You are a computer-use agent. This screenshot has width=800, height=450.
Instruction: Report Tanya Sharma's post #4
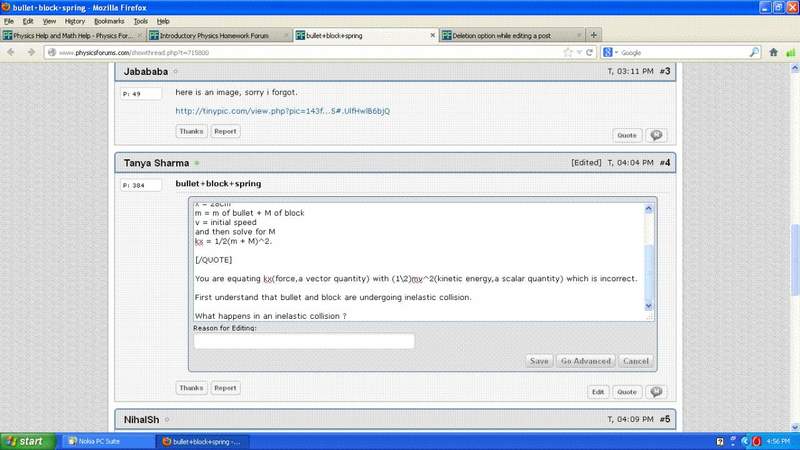coord(225,388)
